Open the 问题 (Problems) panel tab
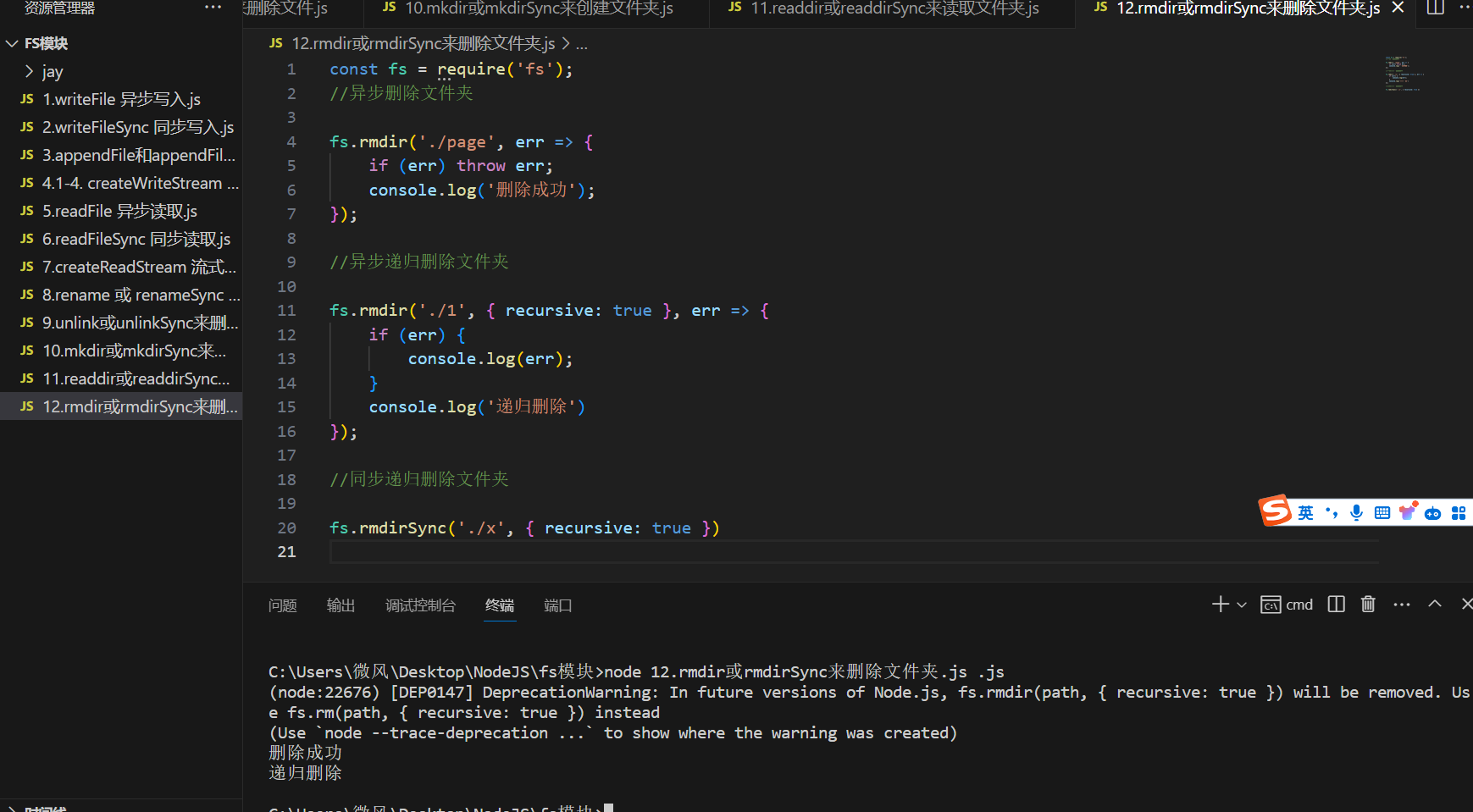 click(x=283, y=605)
